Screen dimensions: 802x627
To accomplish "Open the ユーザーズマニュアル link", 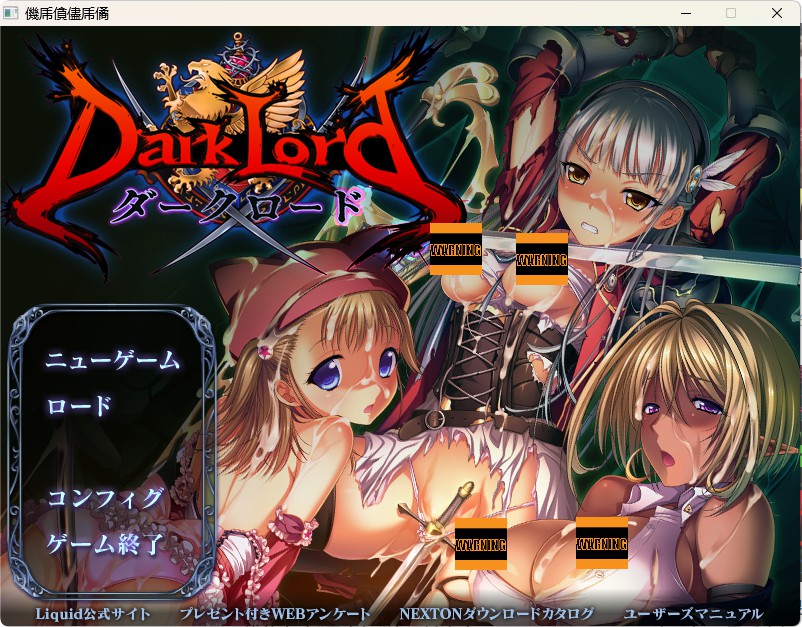I will coord(693,614).
